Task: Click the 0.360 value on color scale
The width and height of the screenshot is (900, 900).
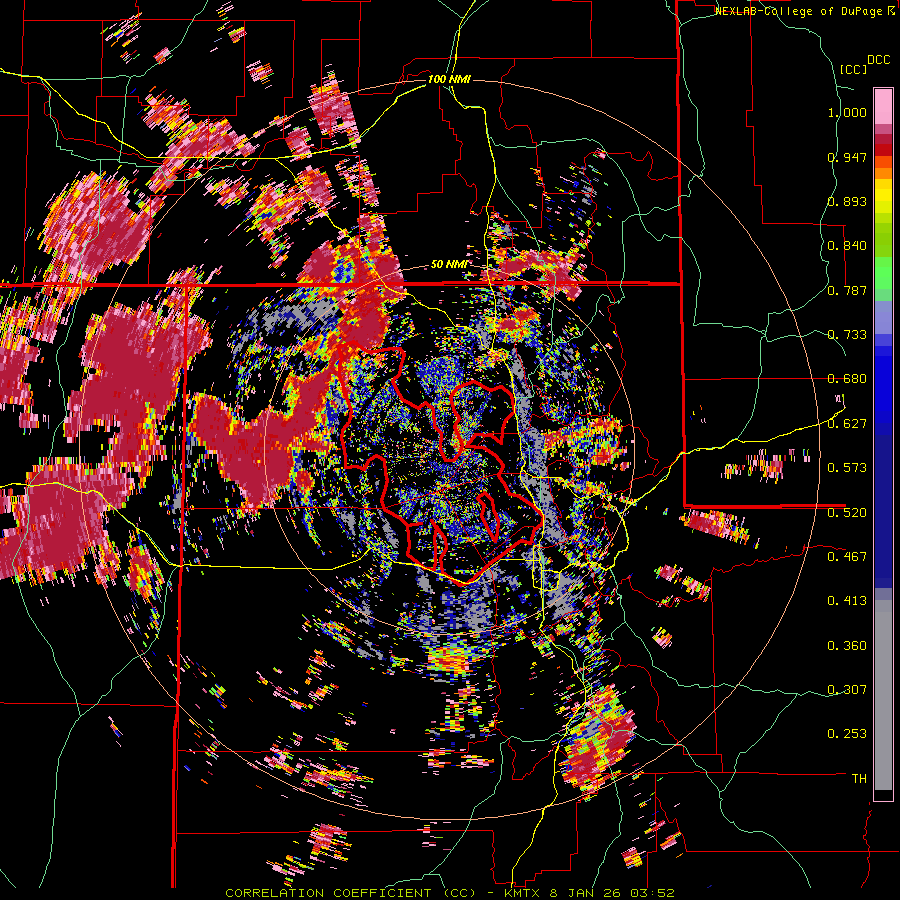Action: point(847,646)
